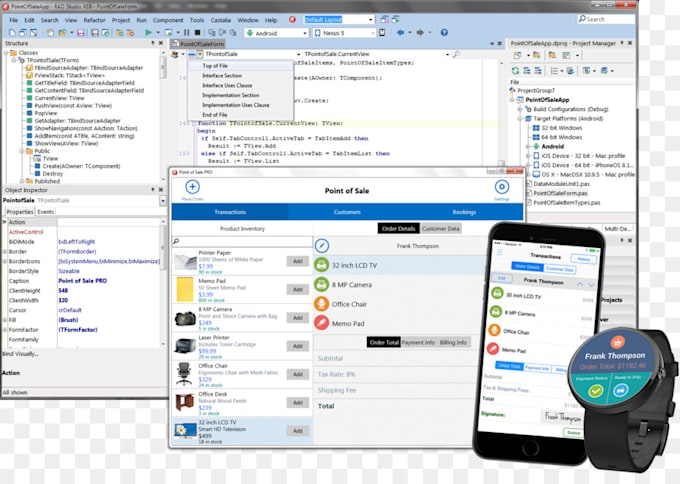Select Interface Section from the dropdown list
Viewport: 680px width, 484px height.
pos(222,75)
